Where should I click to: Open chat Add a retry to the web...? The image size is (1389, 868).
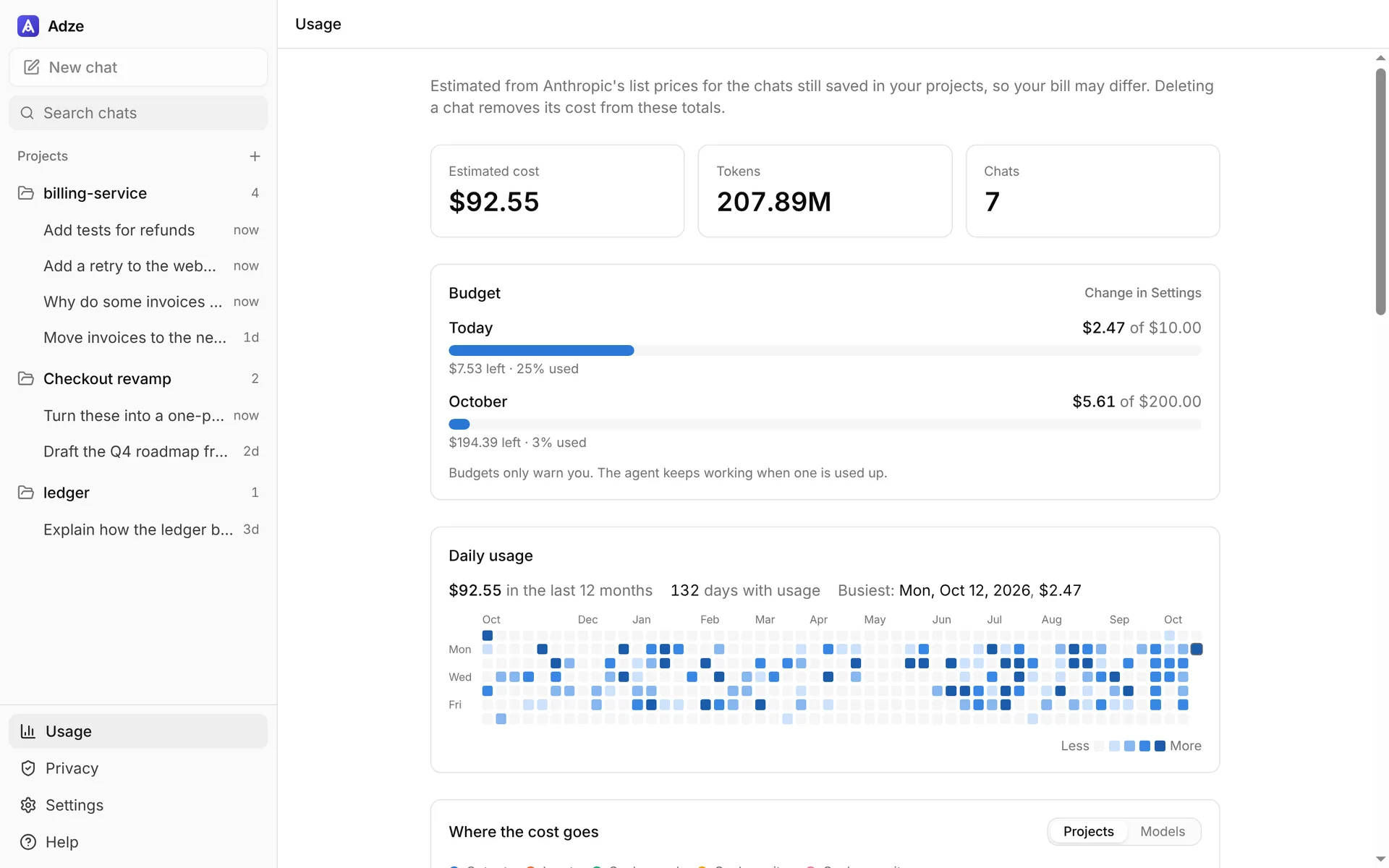138,266
